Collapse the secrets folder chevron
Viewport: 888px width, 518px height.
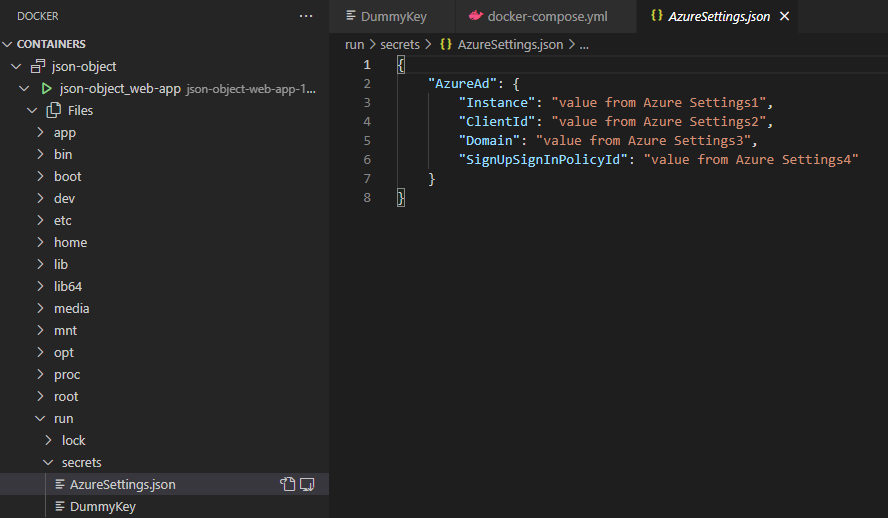click(x=48, y=463)
